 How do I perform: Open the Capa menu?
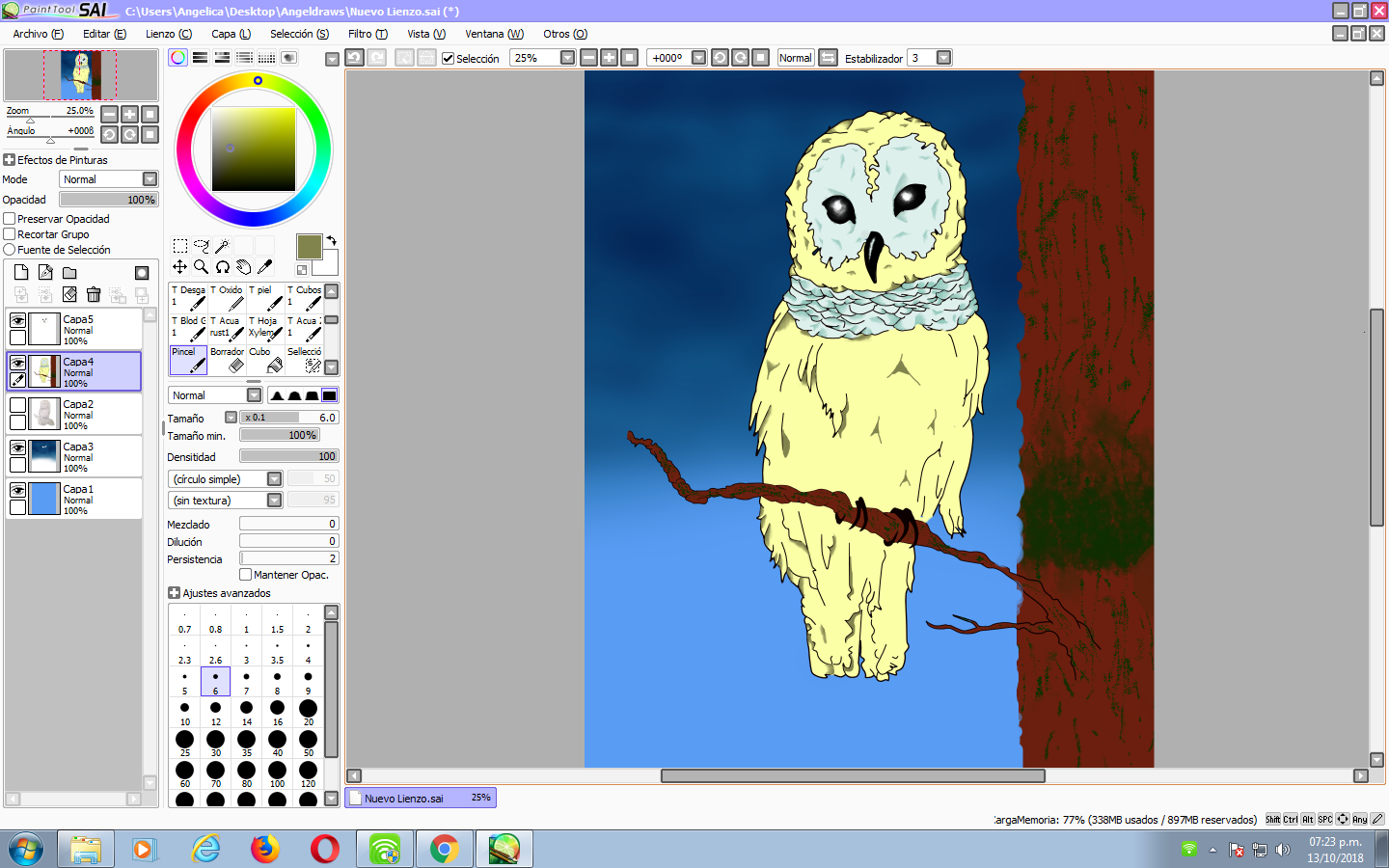click(x=231, y=34)
